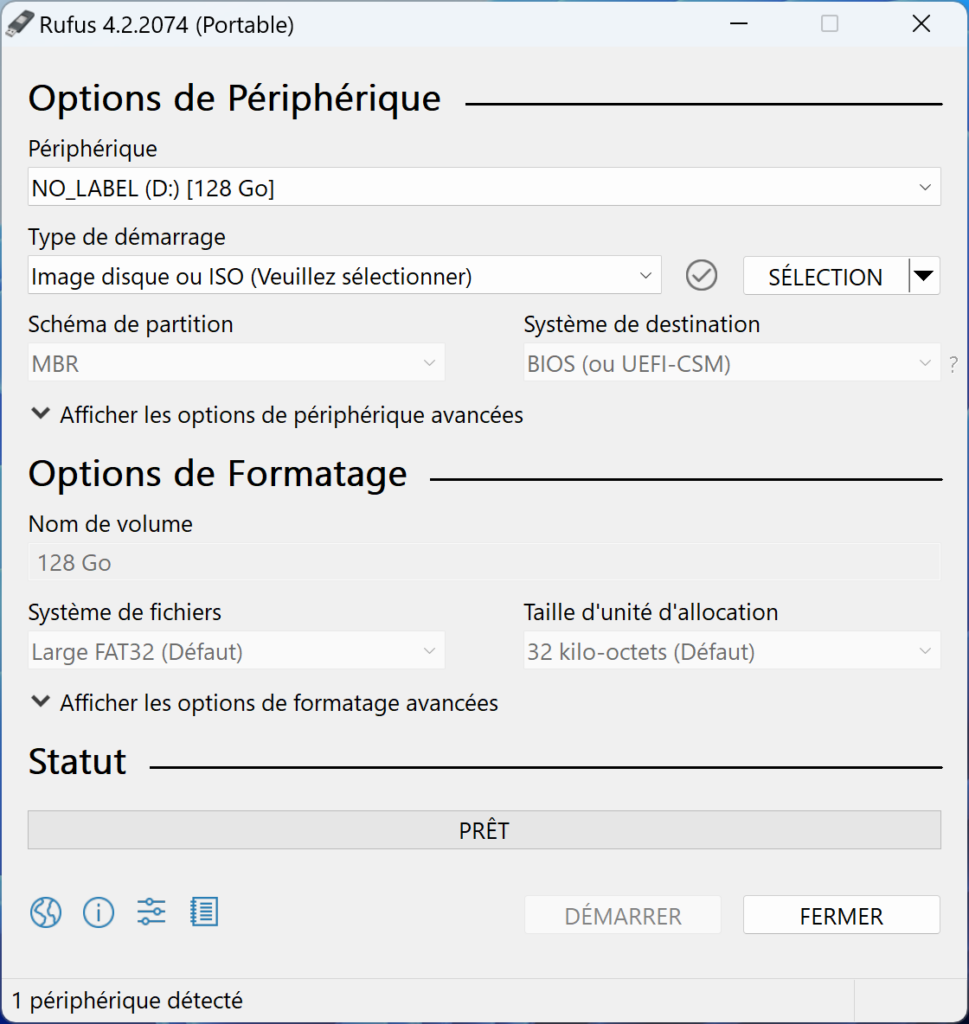
Task: Show the log icon
Action: [x=204, y=912]
